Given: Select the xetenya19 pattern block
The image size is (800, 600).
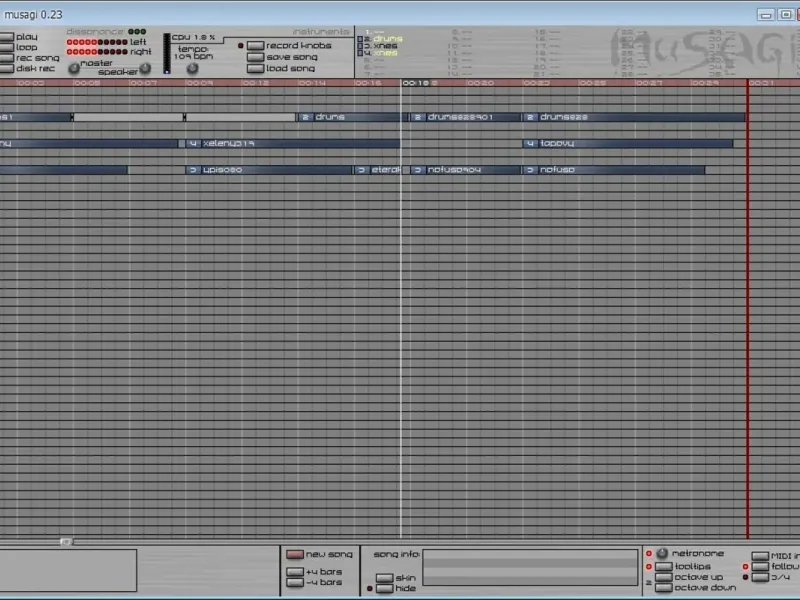Looking at the screenshot, I should 293,143.
